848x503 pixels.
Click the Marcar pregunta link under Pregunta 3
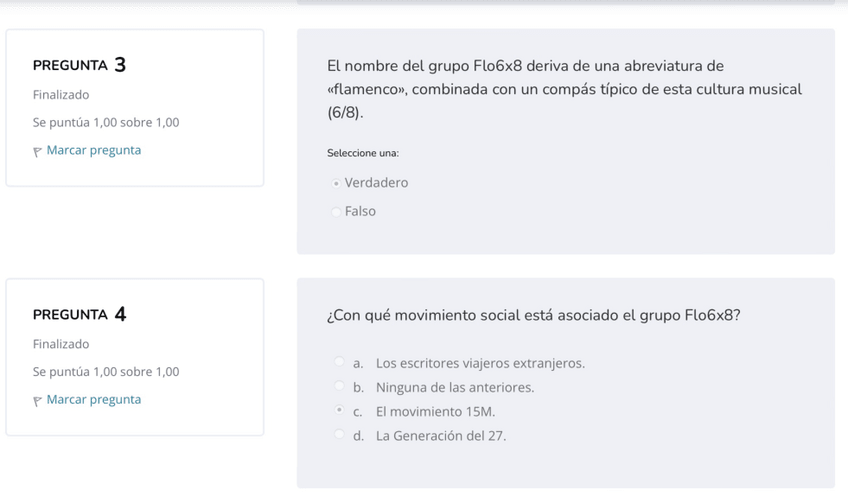click(93, 151)
